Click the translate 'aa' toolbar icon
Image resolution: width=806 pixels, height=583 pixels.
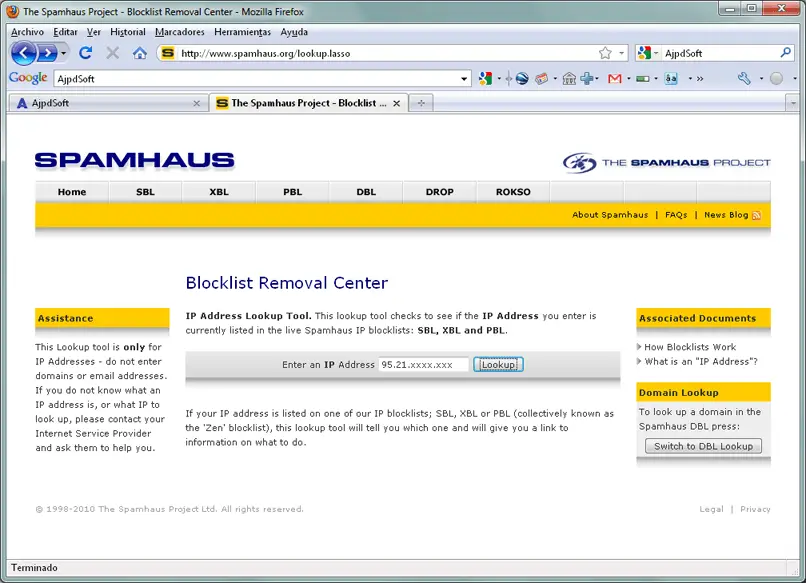pyautogui.click(x=671, y=79)
